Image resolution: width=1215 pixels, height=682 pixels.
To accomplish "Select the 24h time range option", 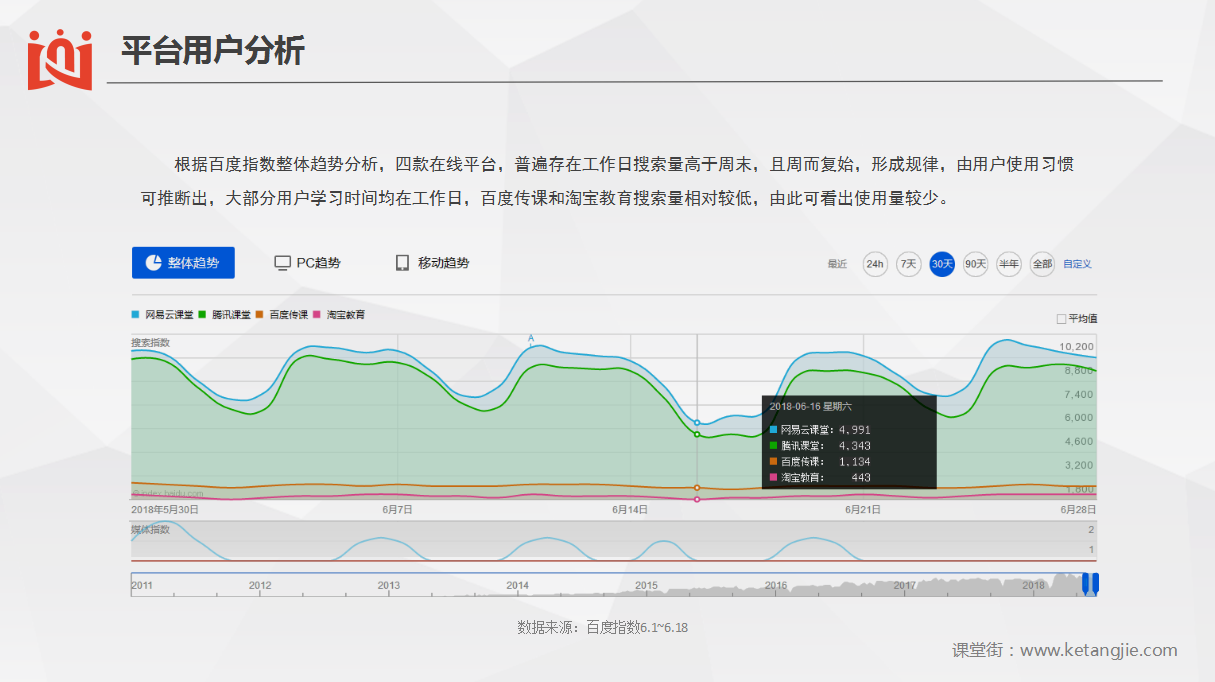I will pyautogui.click(x=875, y=264).
